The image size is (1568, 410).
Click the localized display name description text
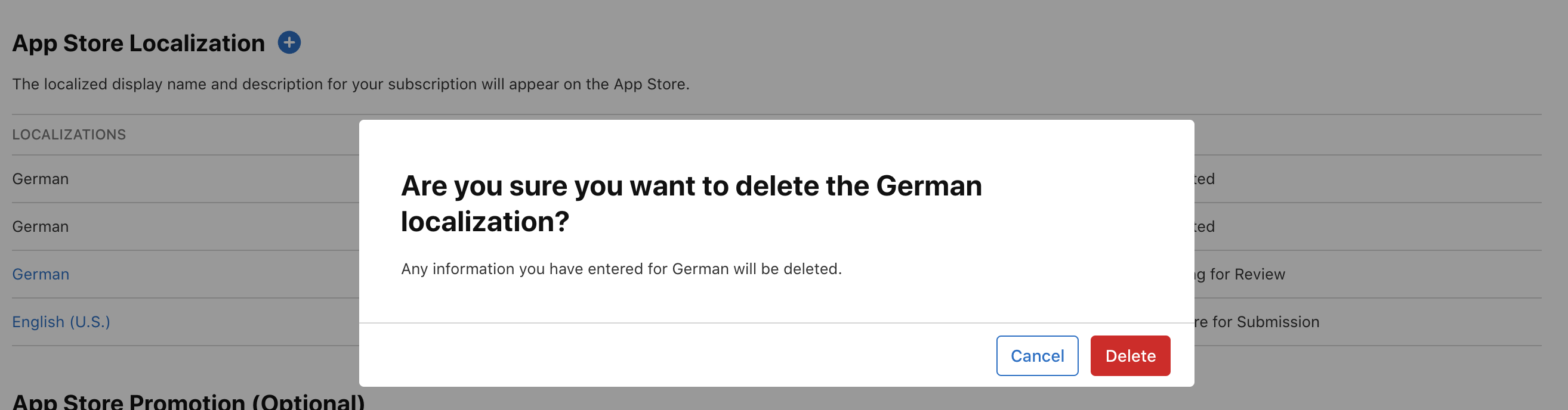pos(351,84)
